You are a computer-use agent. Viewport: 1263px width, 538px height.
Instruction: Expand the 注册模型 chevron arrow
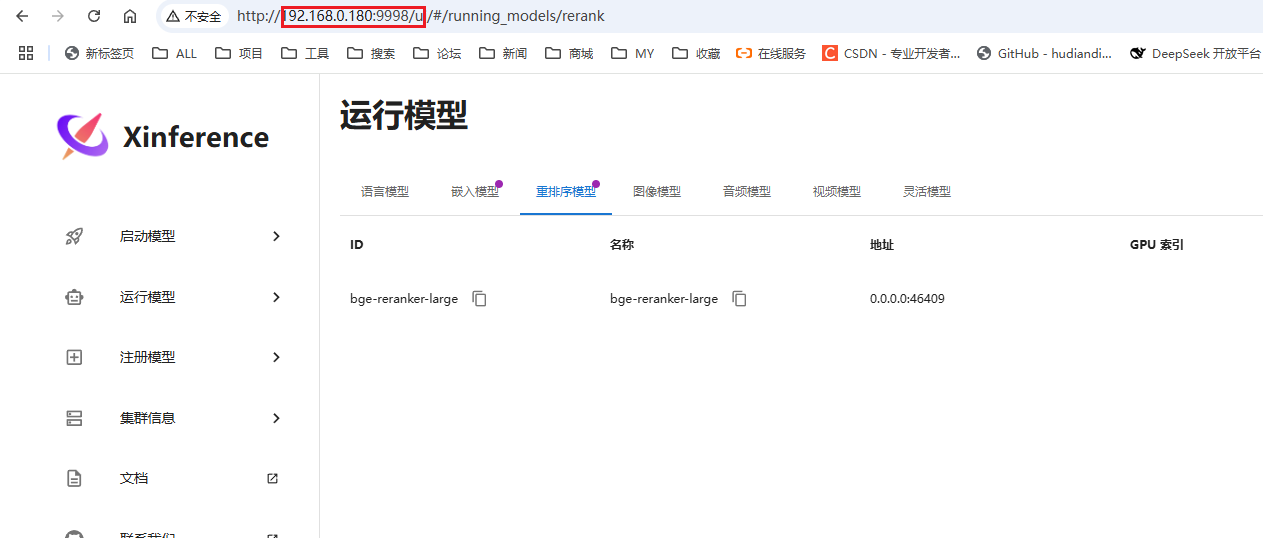coord(277,357)
